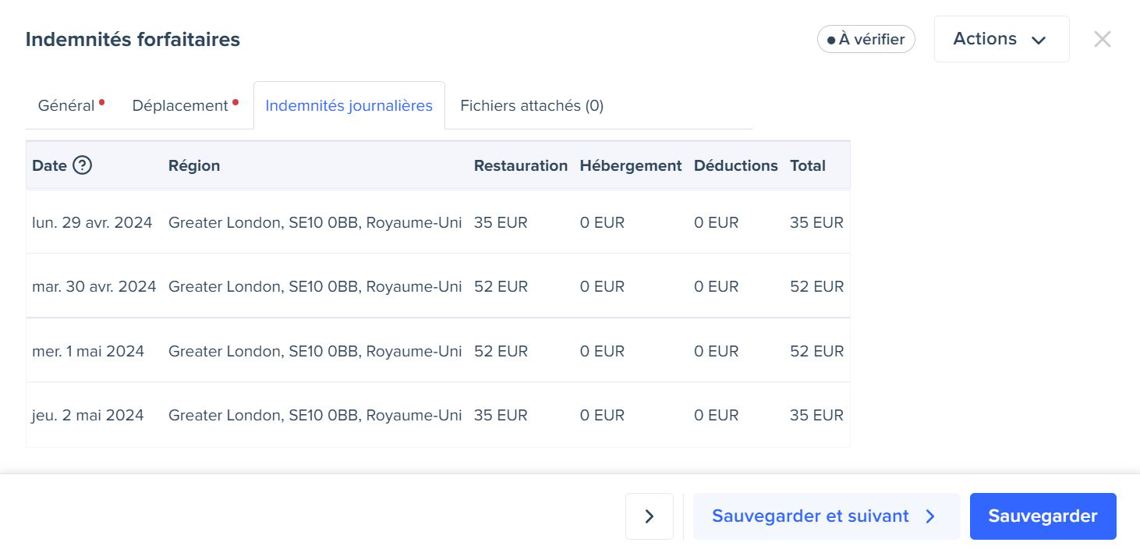Select the mar. 30 avr. 2024 row
The image size is (1140, 553).
pos(94,286)
